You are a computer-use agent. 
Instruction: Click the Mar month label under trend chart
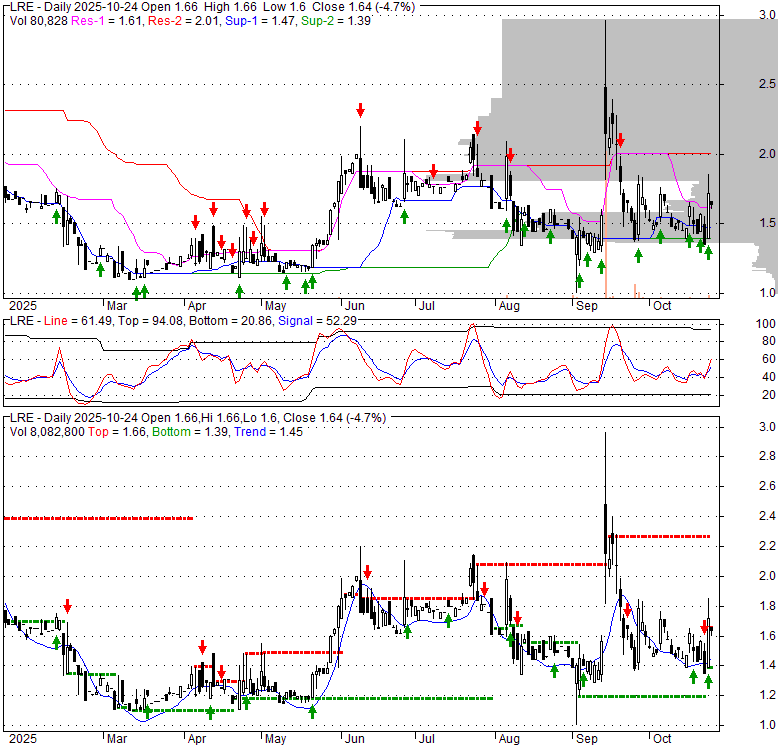117,739
